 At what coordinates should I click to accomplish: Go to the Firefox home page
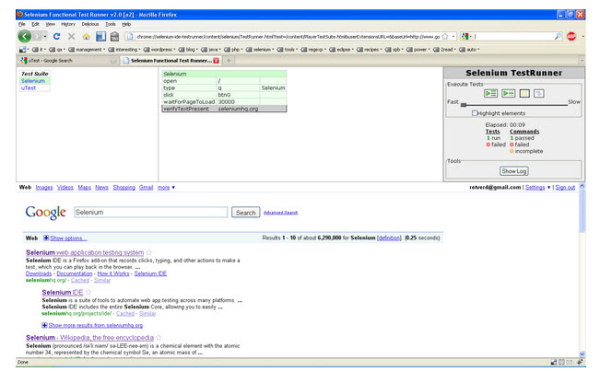point(86,36)
